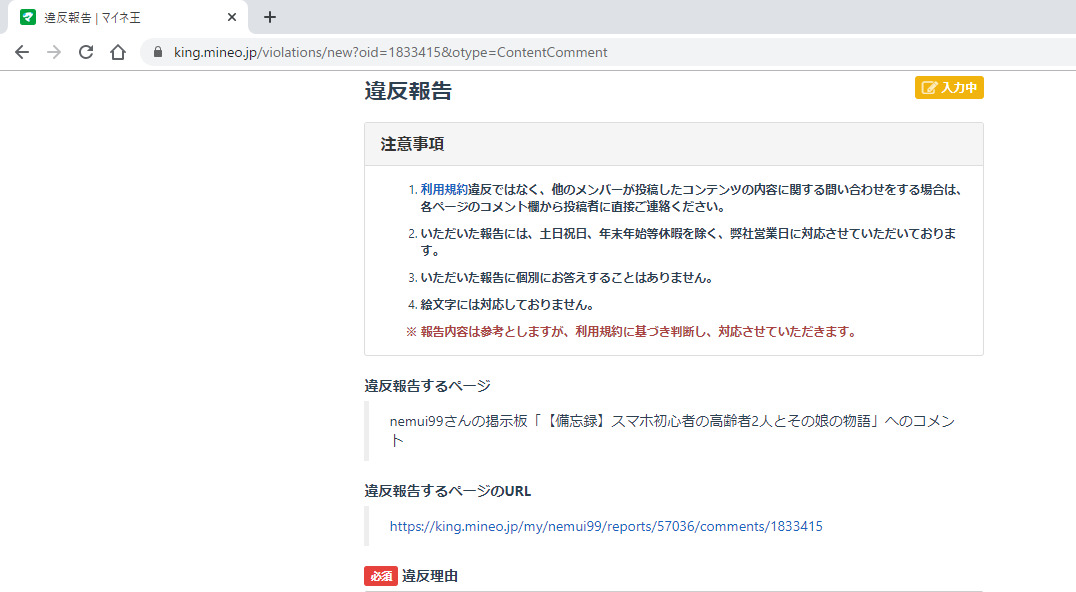1076x592 pixels.
Task: Click the browser back arrow
Action: pos(22,52)
